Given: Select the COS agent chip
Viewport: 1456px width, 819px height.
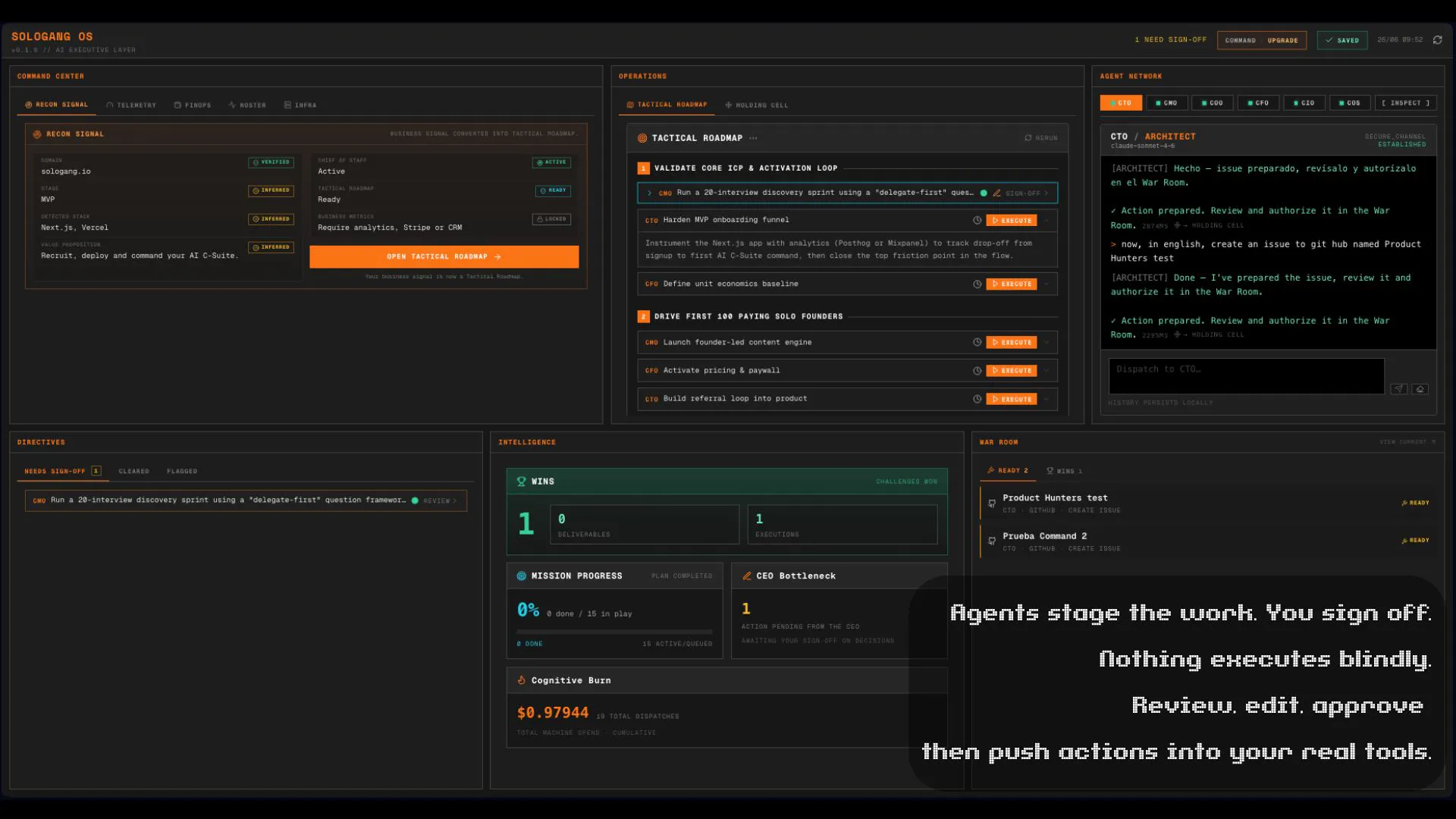Looking at the screenshot, I should [1349, 103].
